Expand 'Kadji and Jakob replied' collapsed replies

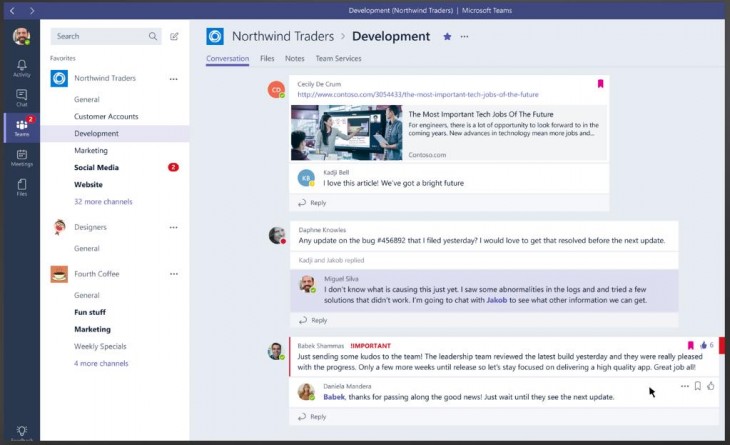tap(331, 260)
